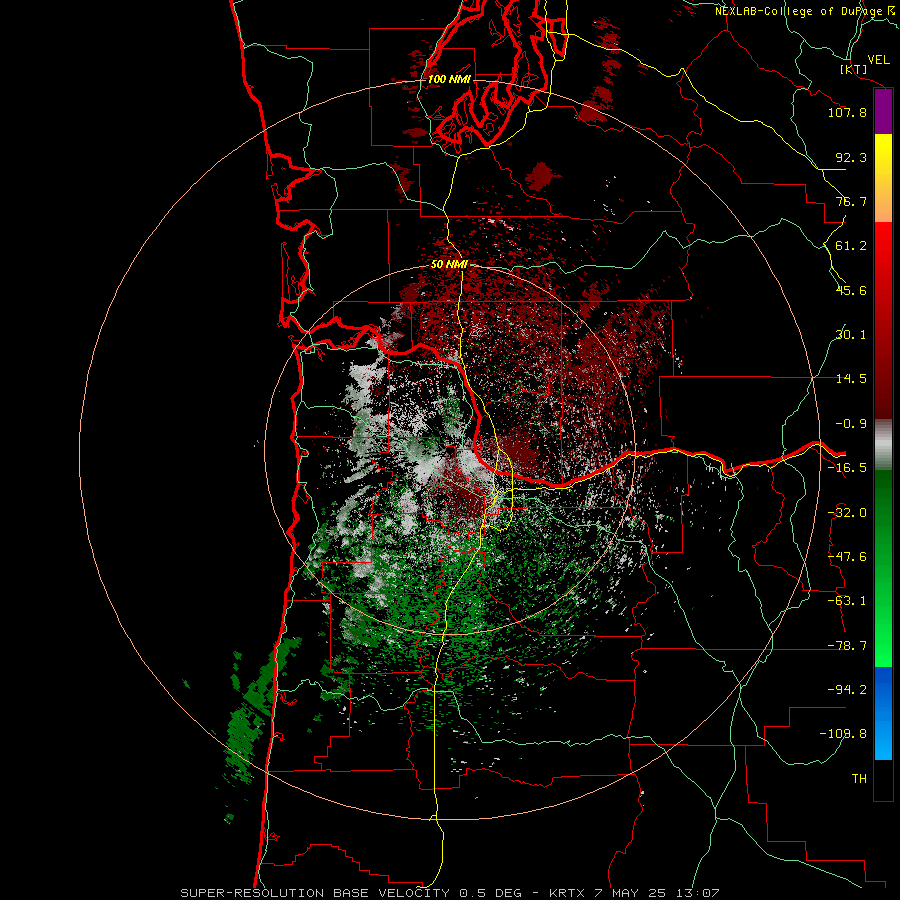This screenshot has width=900, height=900.
Task: Select the 107.8 legend value
Action: 847,112
